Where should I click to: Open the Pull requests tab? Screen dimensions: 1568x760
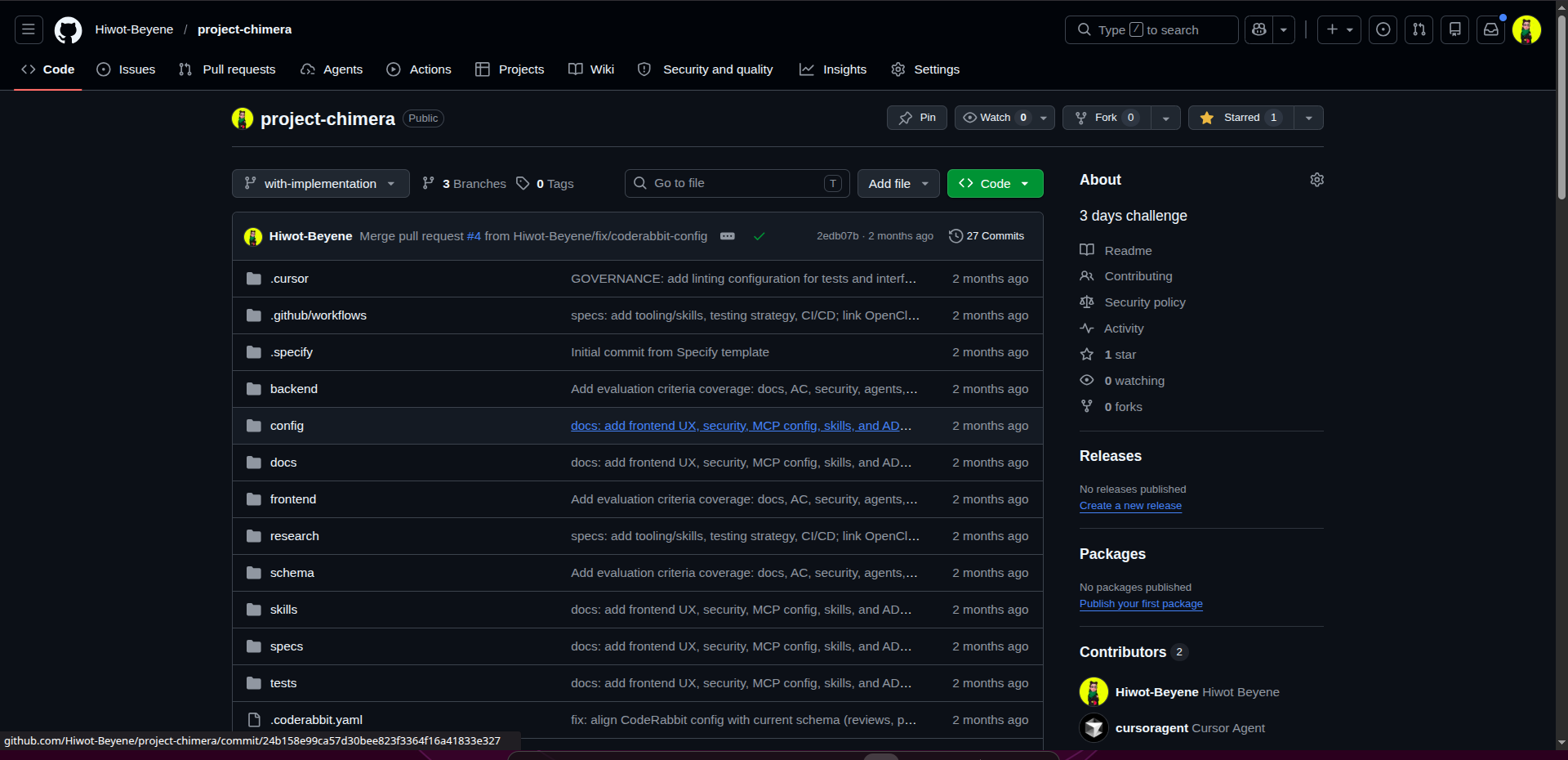(x=227, y=69)
